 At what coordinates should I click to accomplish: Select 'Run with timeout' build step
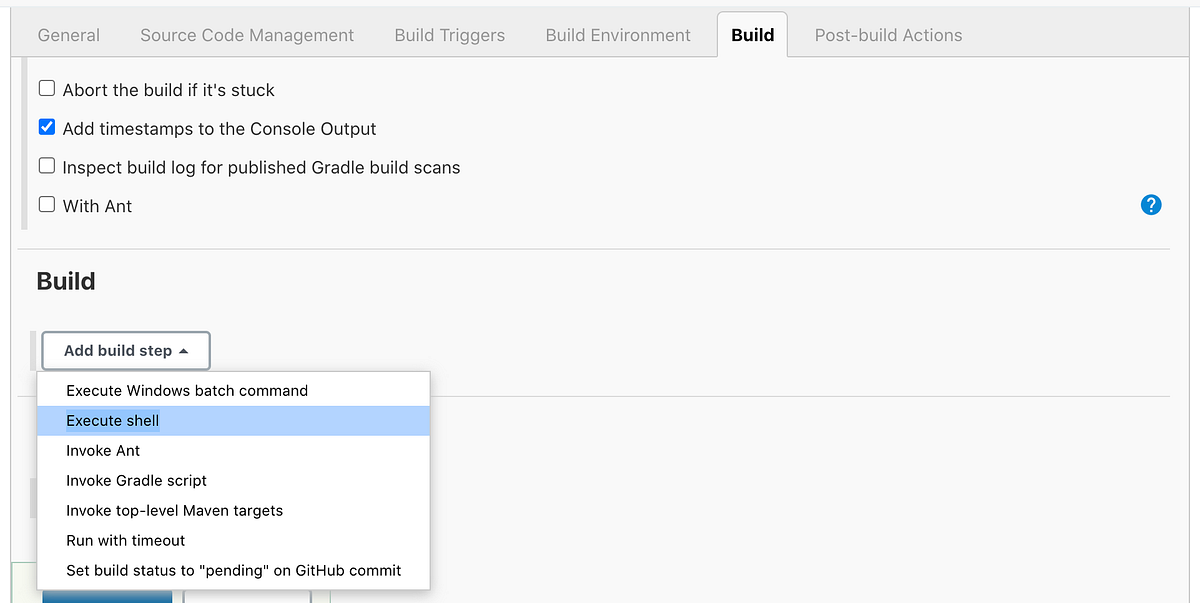pos(125,540)
